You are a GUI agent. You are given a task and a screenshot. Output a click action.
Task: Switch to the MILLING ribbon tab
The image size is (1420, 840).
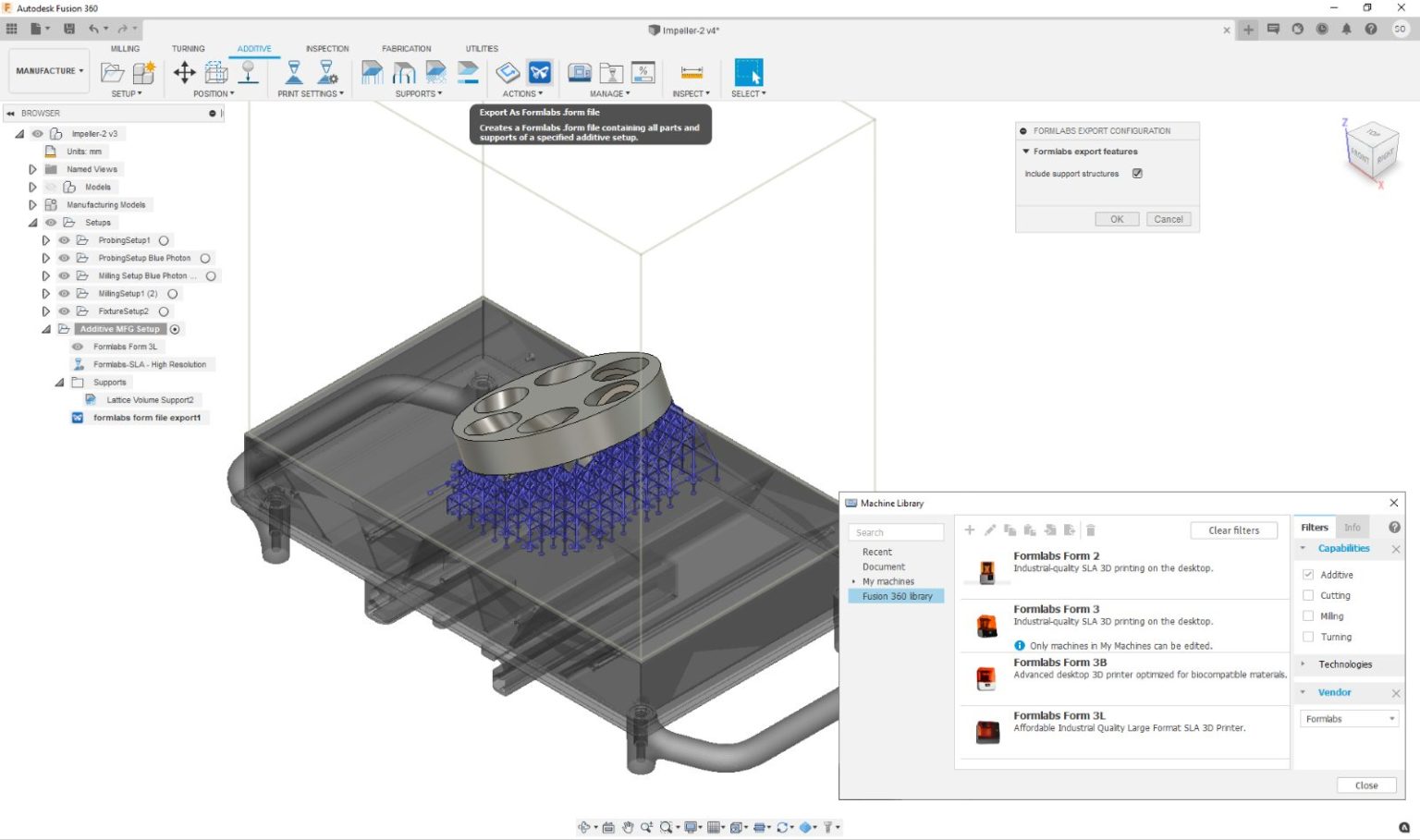125,49
